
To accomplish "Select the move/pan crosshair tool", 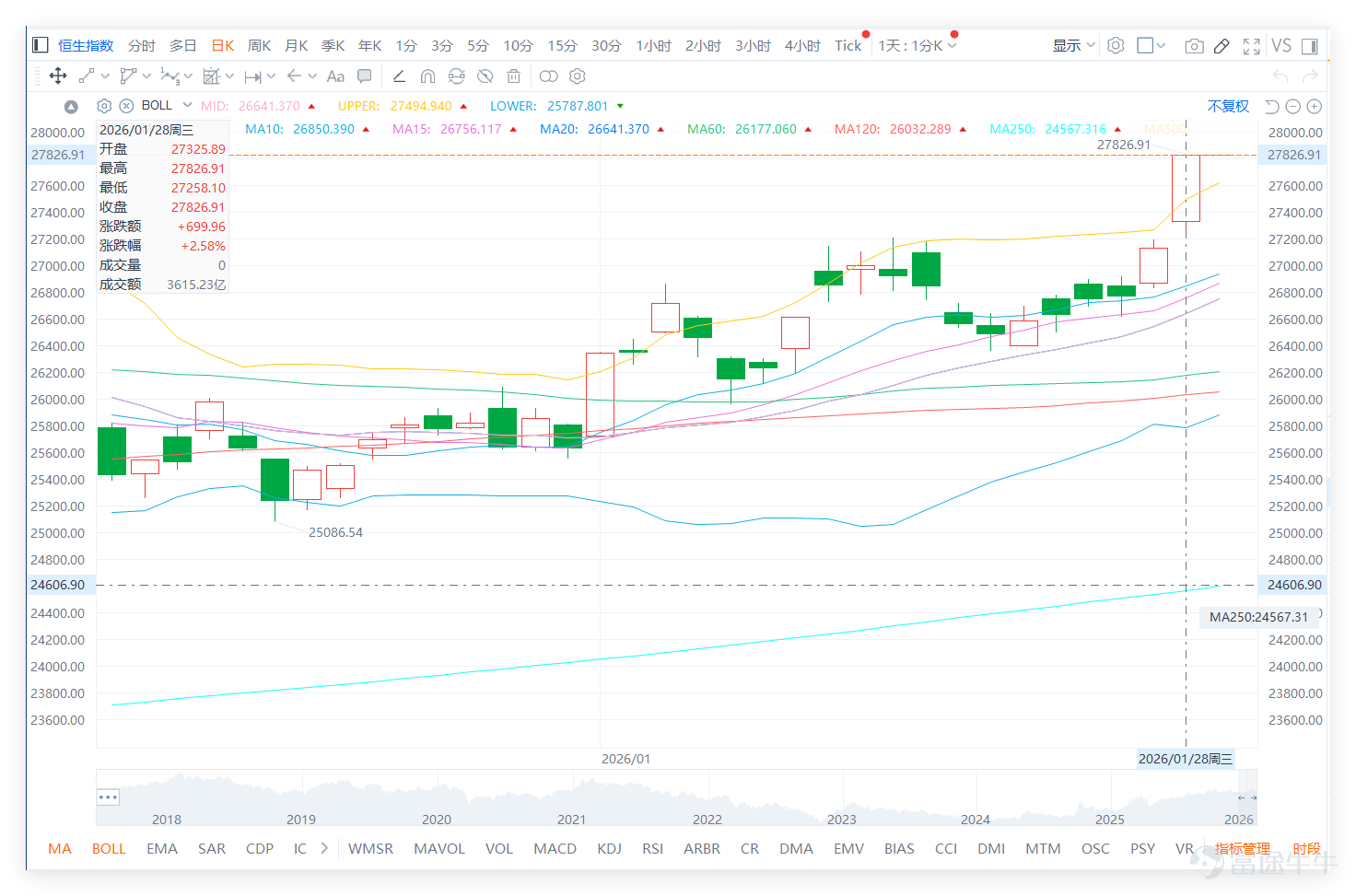I will pos(58,76).
